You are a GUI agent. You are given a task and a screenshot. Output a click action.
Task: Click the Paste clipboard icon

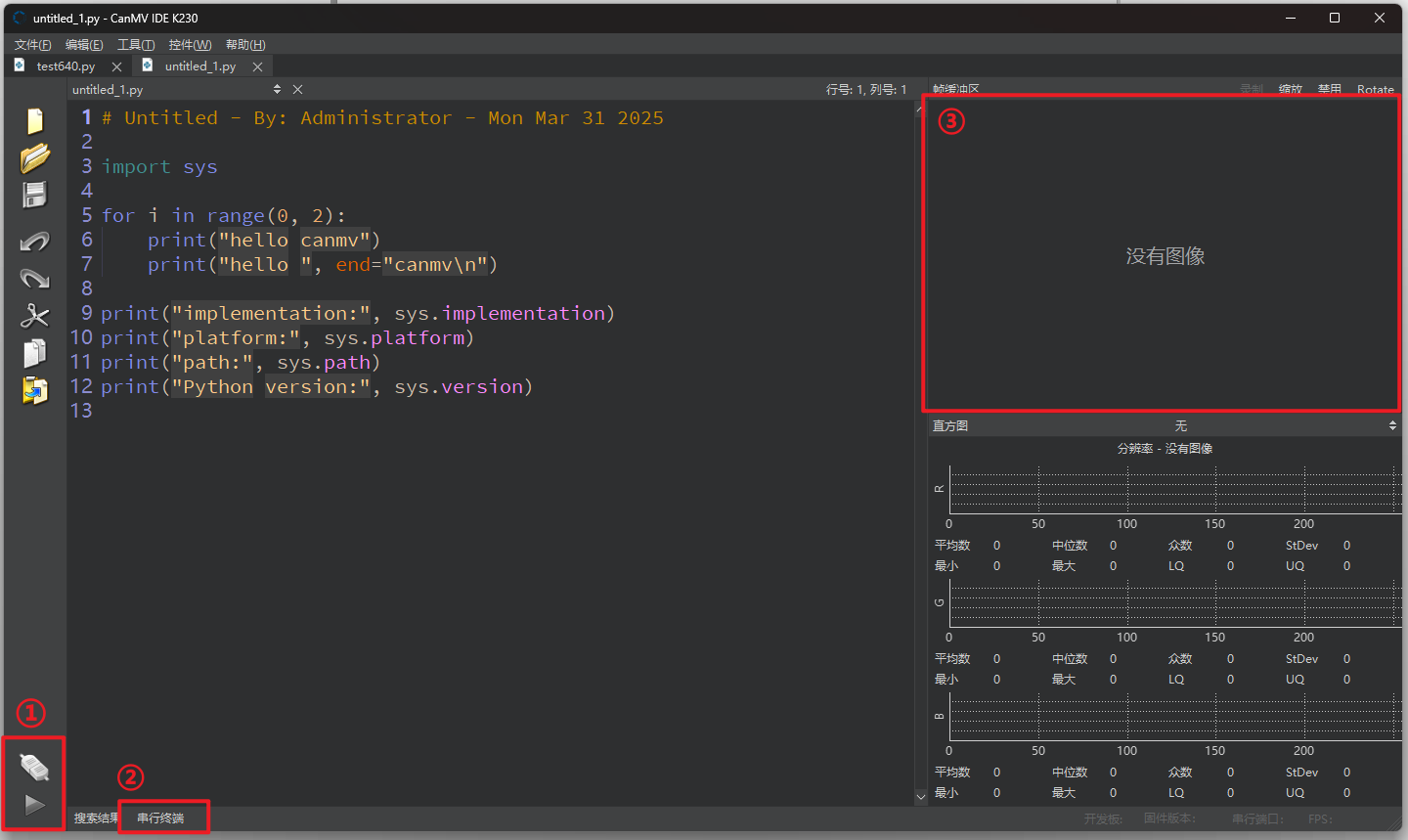[35, 390]
